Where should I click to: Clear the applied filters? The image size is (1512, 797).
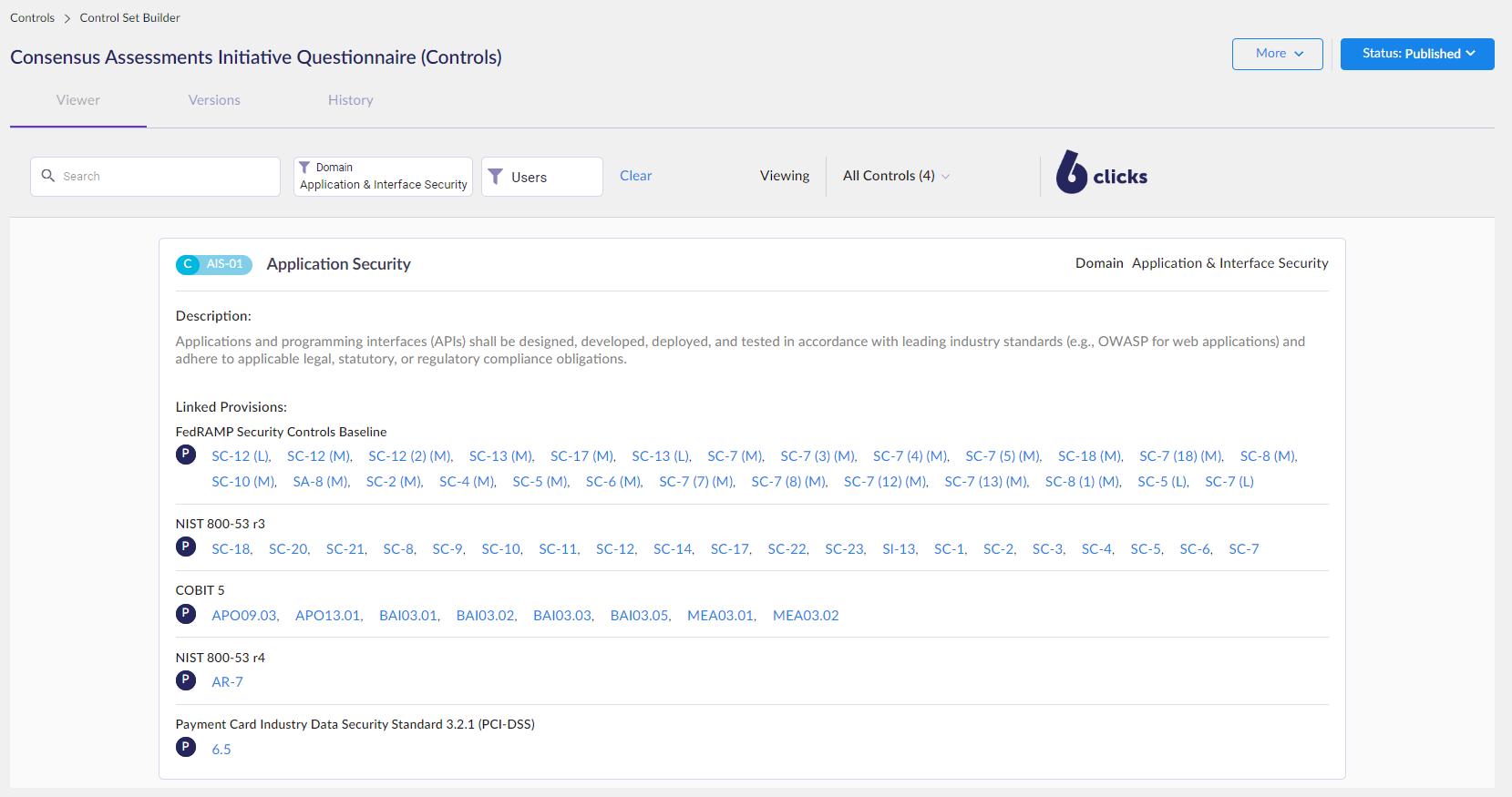[x=635, y=176]
